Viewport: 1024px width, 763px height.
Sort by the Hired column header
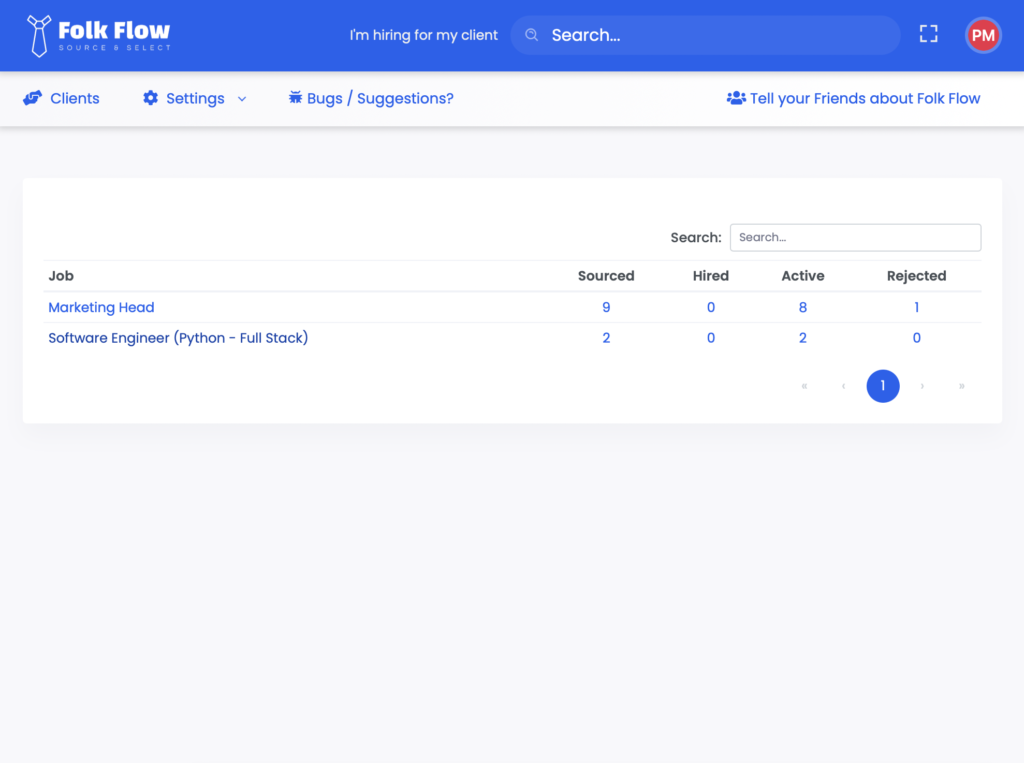click(711, 276)
